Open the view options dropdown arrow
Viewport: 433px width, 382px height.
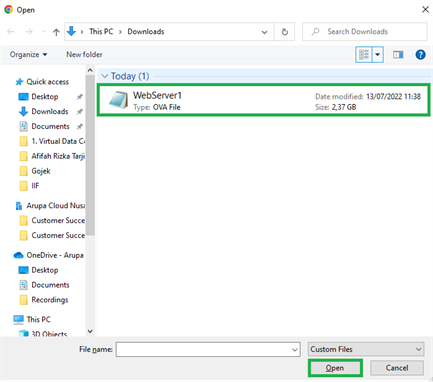click(377, 55)
